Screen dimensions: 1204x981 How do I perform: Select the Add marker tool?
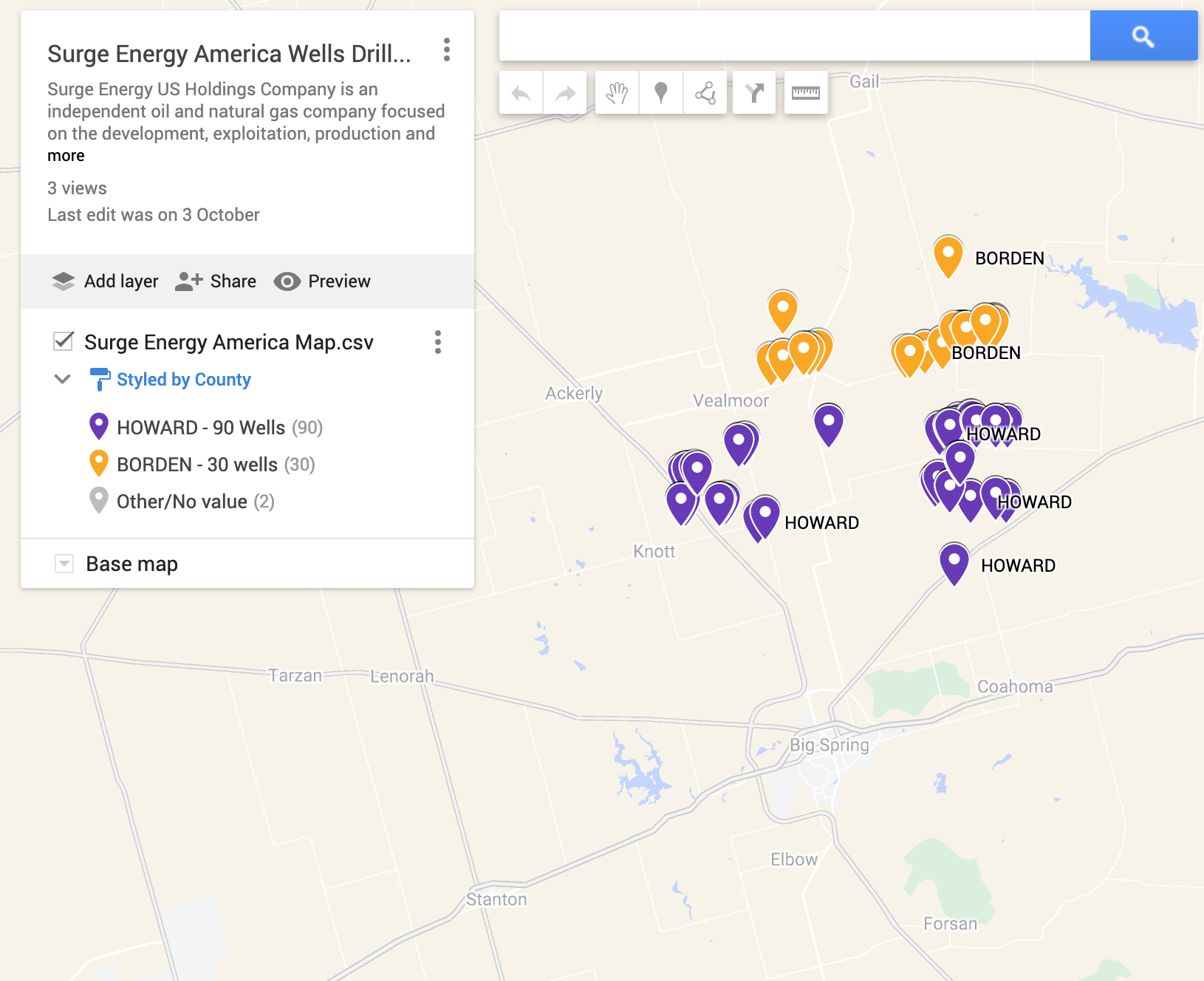(x=660, y=92)
